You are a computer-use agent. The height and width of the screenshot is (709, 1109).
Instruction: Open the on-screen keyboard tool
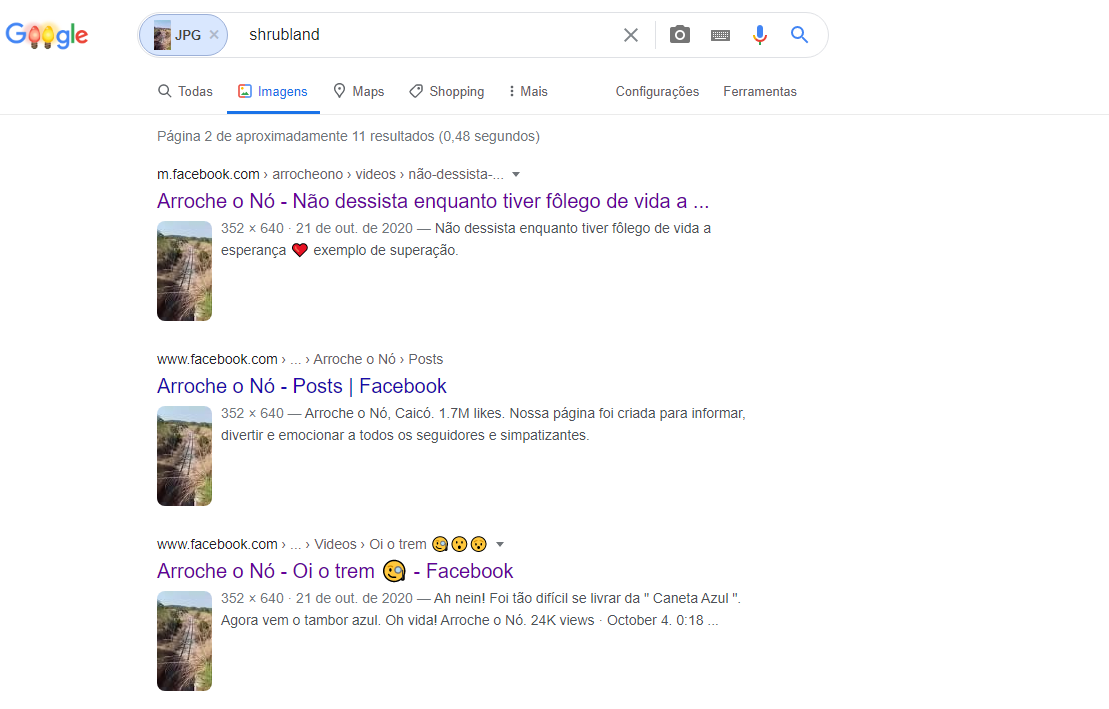[x=720, y=35]
